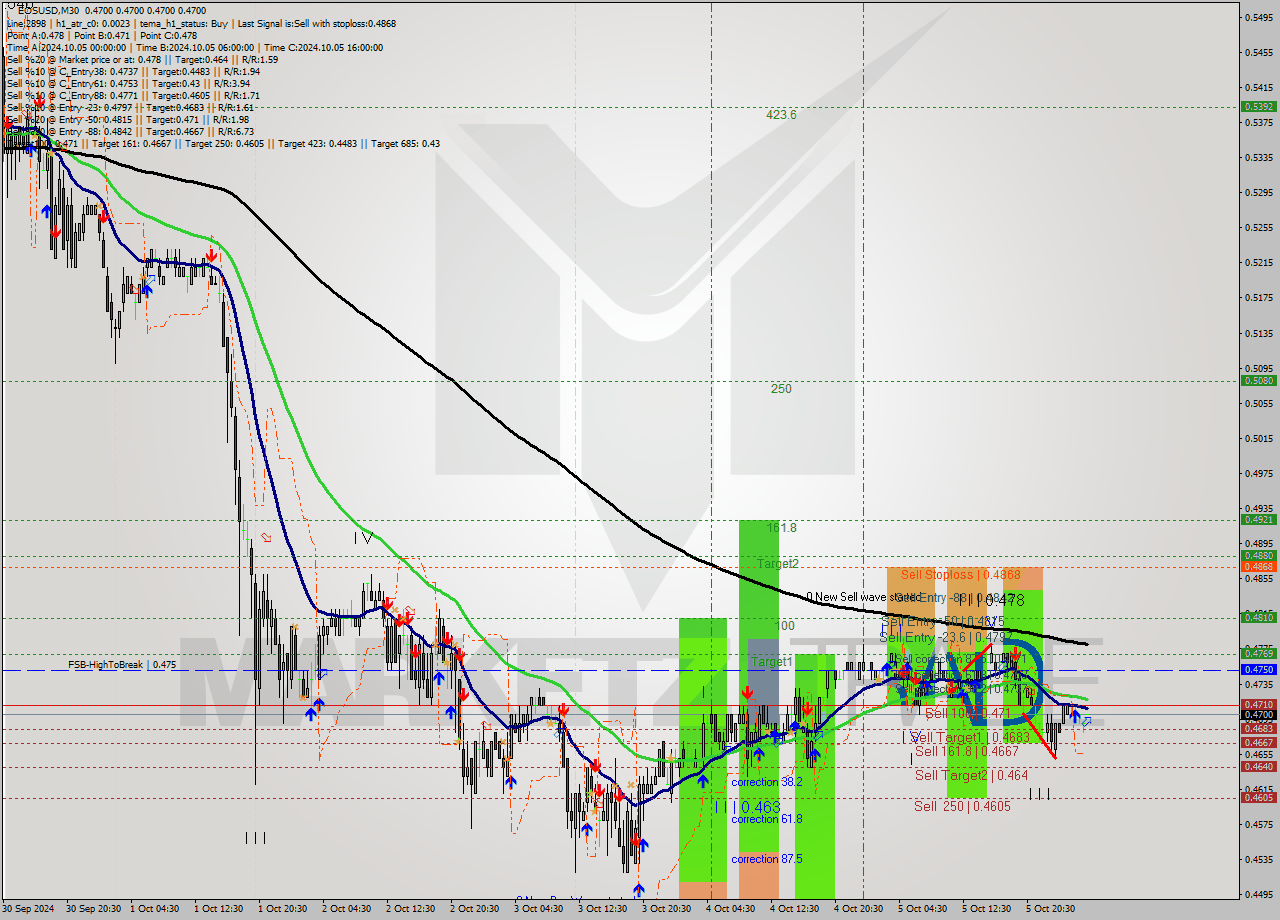Image resolution: width=1280 pixels, height=920 pixels.
Task: Click the '3 Oct 12:30' time axis label
Action: coord(603,909)
